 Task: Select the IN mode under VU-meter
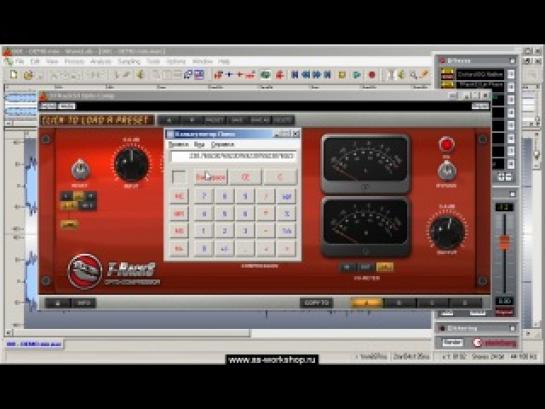point(347,267)
